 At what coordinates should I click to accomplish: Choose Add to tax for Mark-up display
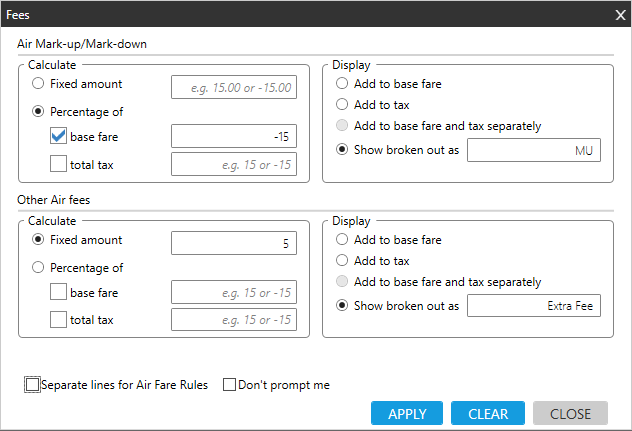[343, 105]
